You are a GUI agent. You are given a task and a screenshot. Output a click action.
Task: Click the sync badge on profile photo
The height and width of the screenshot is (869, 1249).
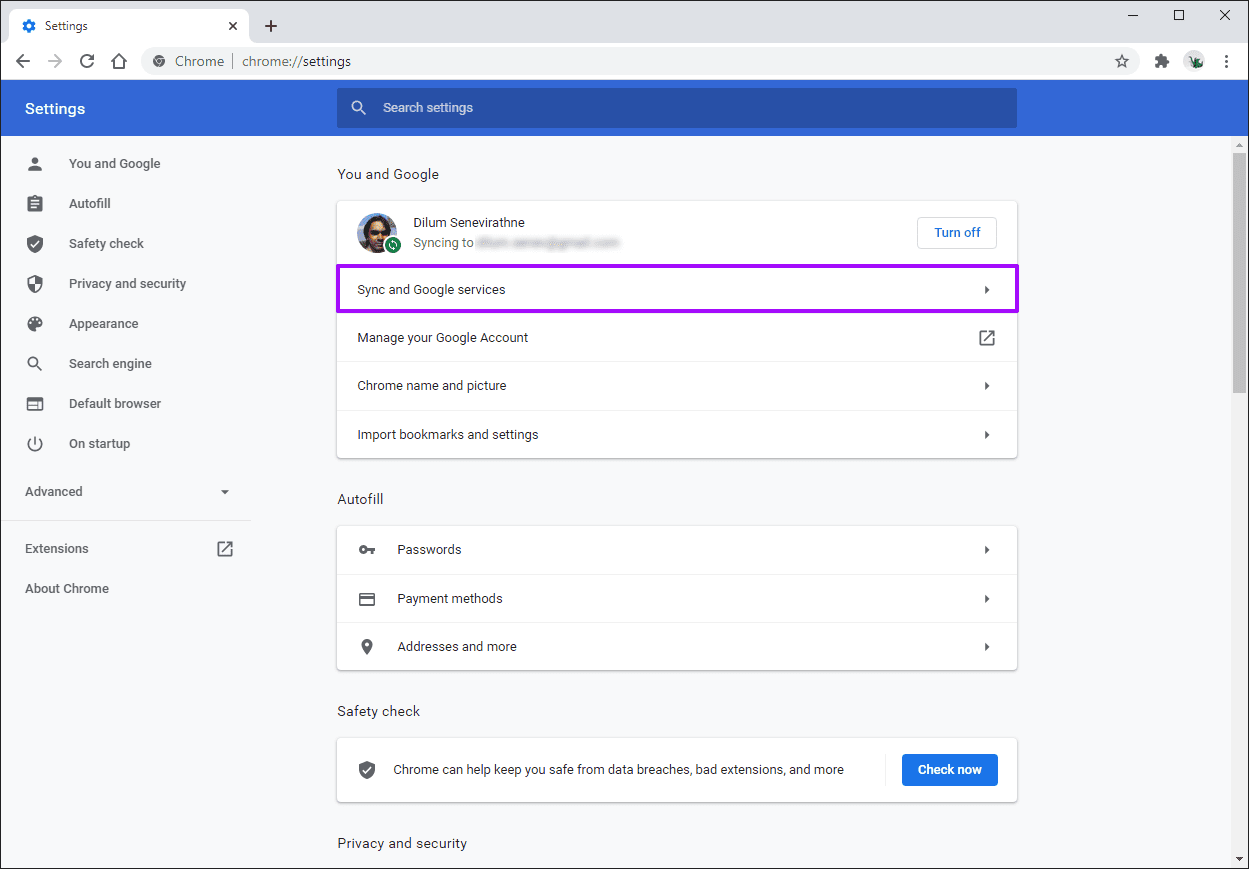pos(393,245)
